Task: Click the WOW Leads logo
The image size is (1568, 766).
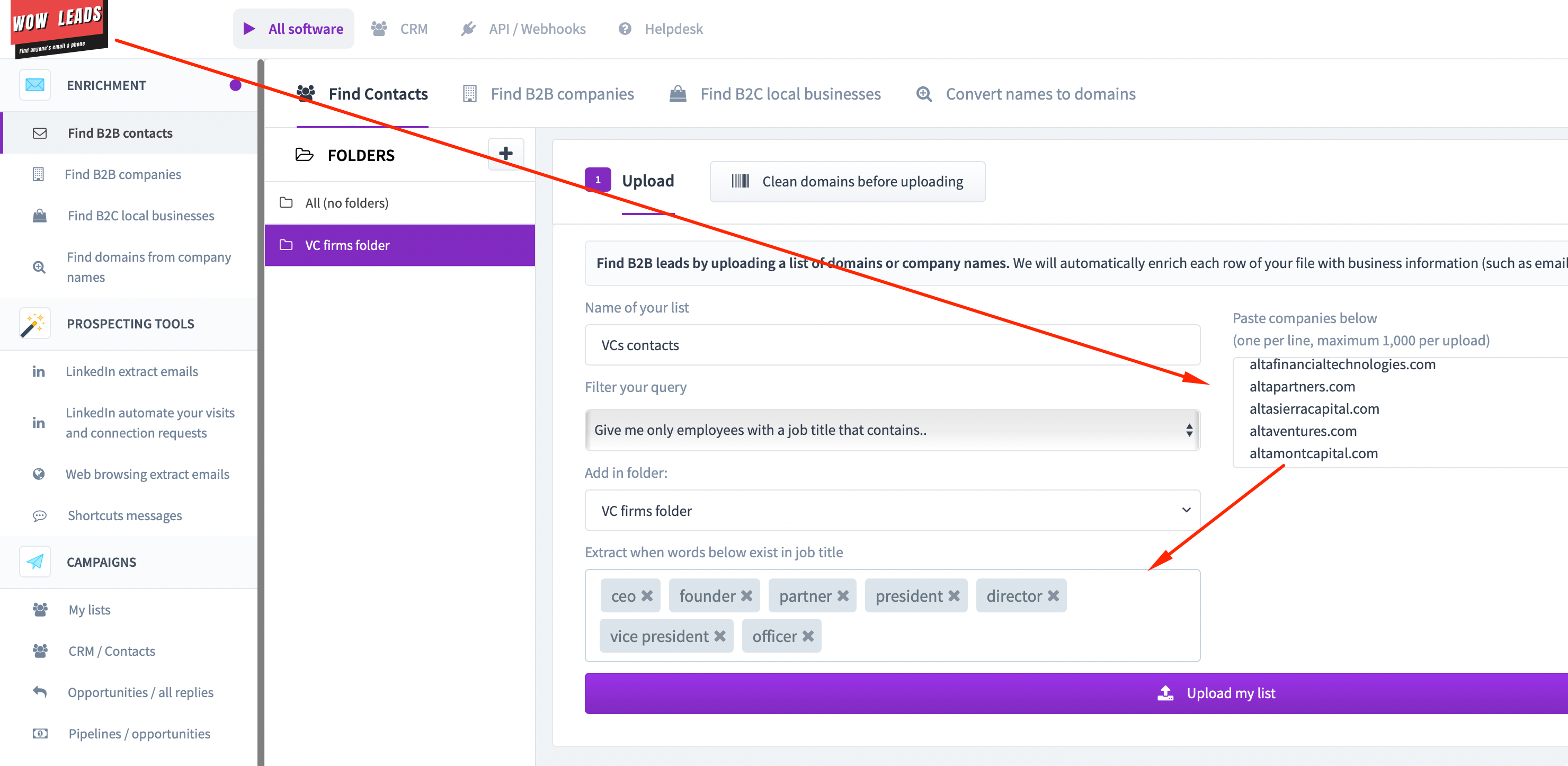Action: [58, 28]
